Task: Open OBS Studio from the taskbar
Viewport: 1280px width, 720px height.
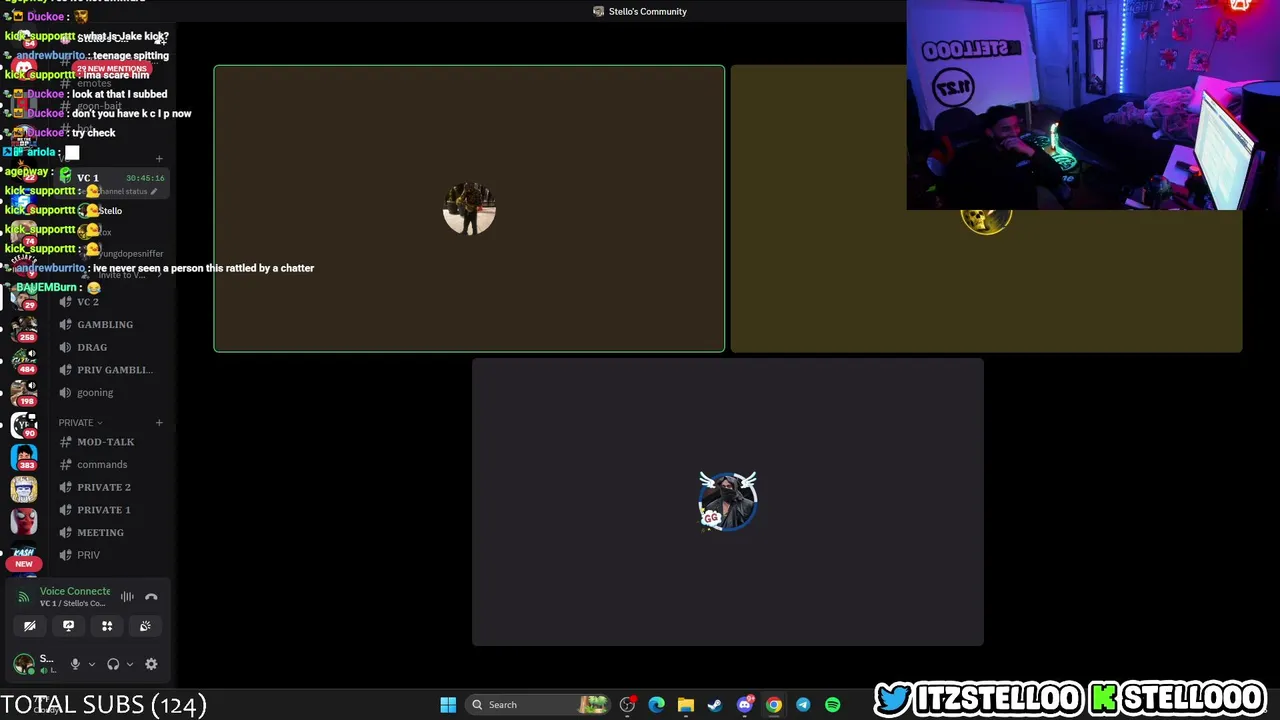Action: (x=627, y=705)
